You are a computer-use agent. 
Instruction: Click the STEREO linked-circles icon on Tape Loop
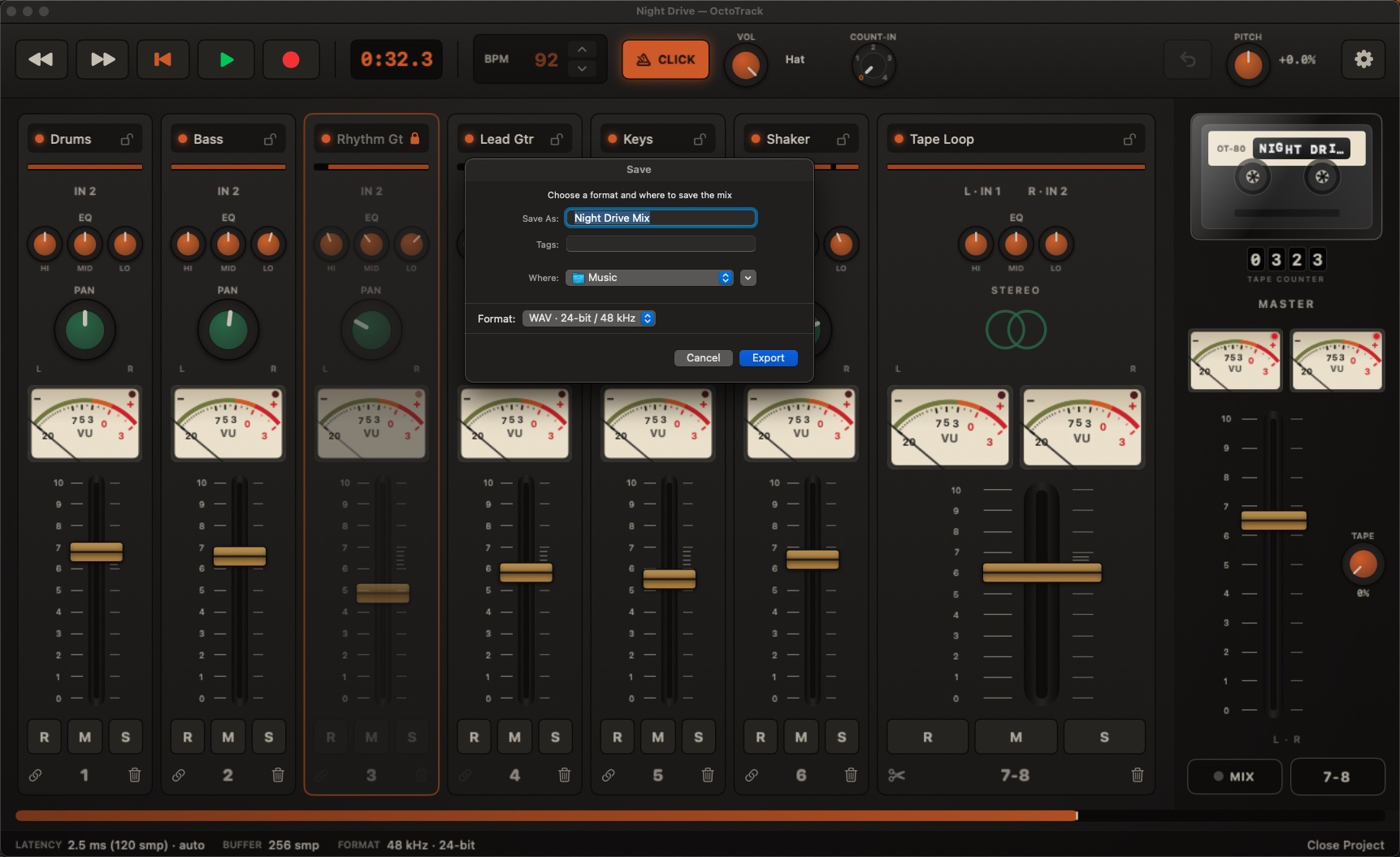[1016, 330]
